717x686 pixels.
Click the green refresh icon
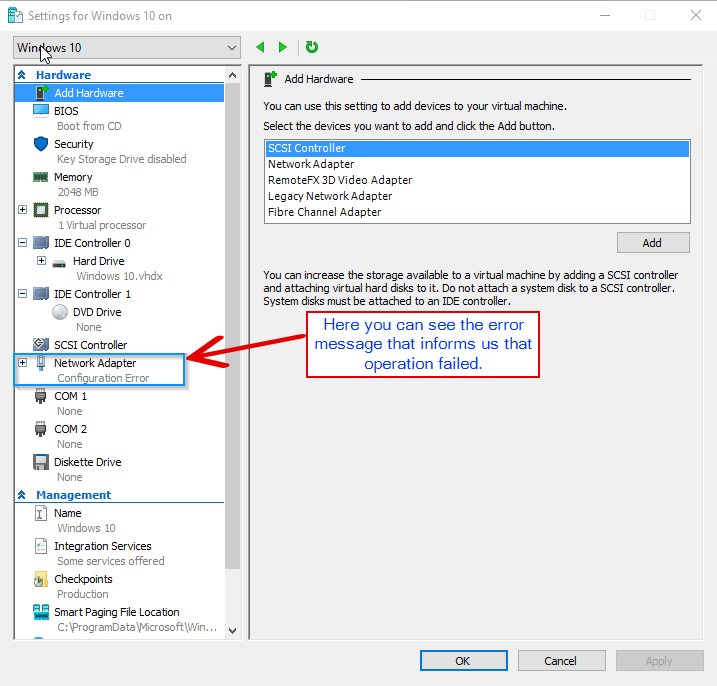tap(312, 47)
